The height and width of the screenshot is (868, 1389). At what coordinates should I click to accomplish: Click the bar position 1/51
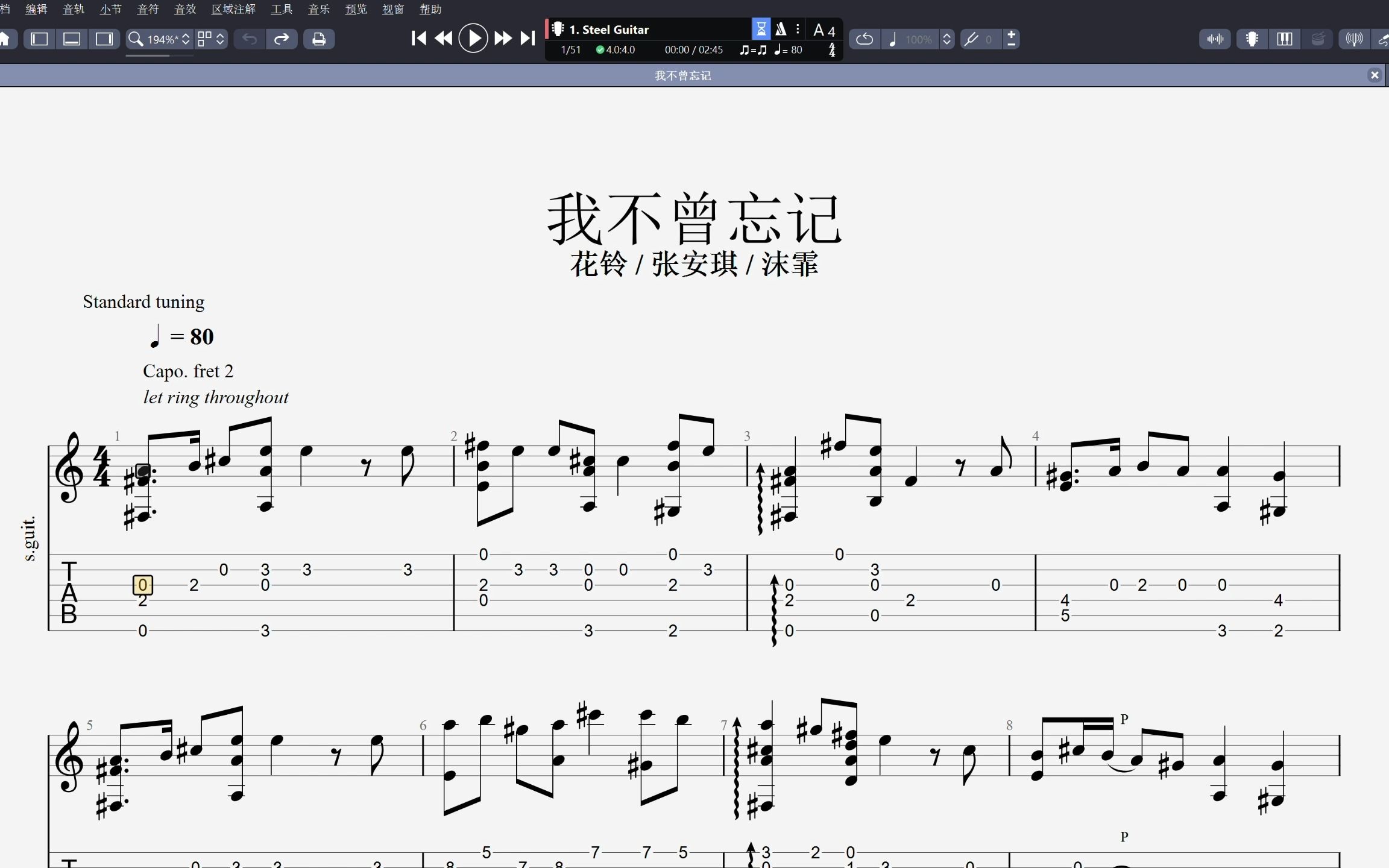point(570,50)
